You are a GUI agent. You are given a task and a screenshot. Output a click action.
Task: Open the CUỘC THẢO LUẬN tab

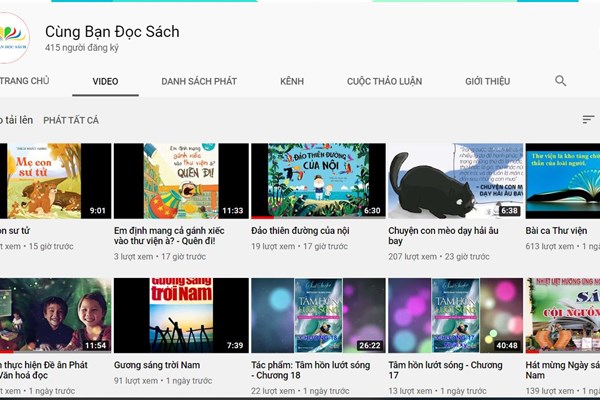pos(385,82)
